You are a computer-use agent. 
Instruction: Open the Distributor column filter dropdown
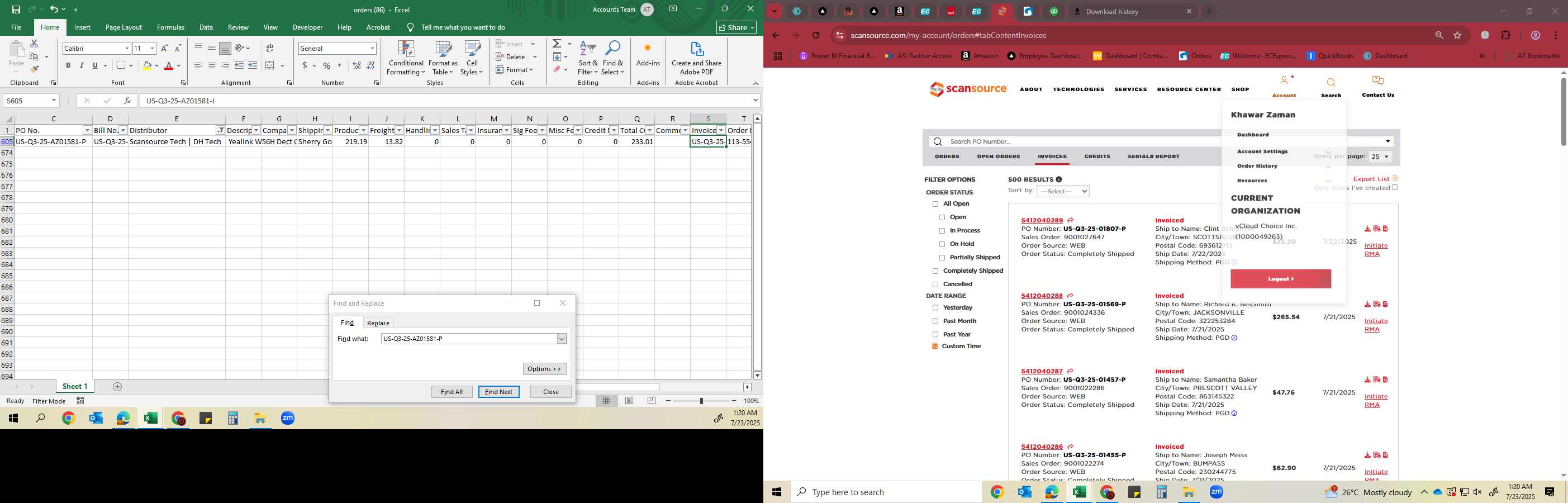(x=220, y=130)
